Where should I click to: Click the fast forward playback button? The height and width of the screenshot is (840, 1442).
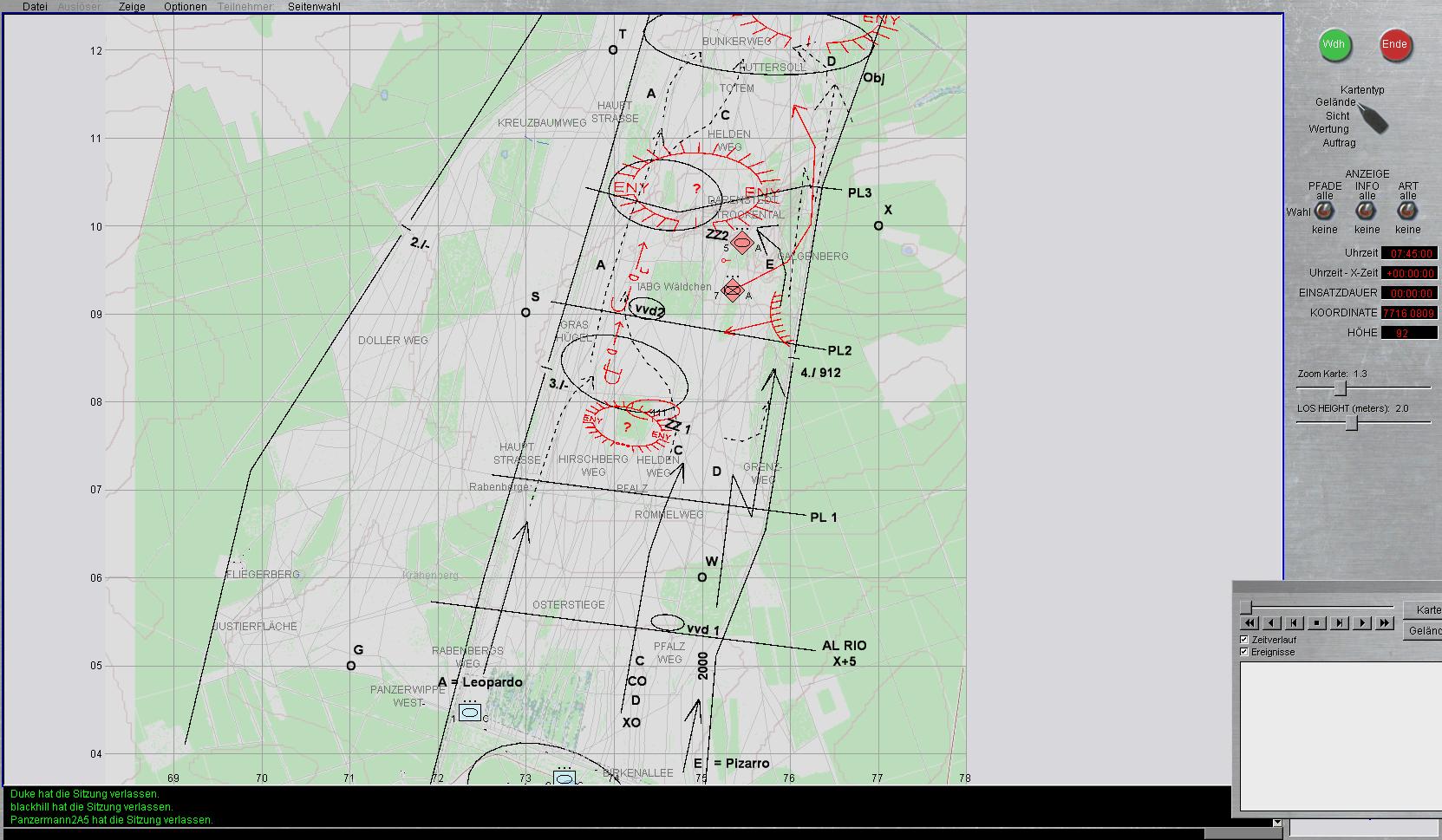click(1385, 623)
